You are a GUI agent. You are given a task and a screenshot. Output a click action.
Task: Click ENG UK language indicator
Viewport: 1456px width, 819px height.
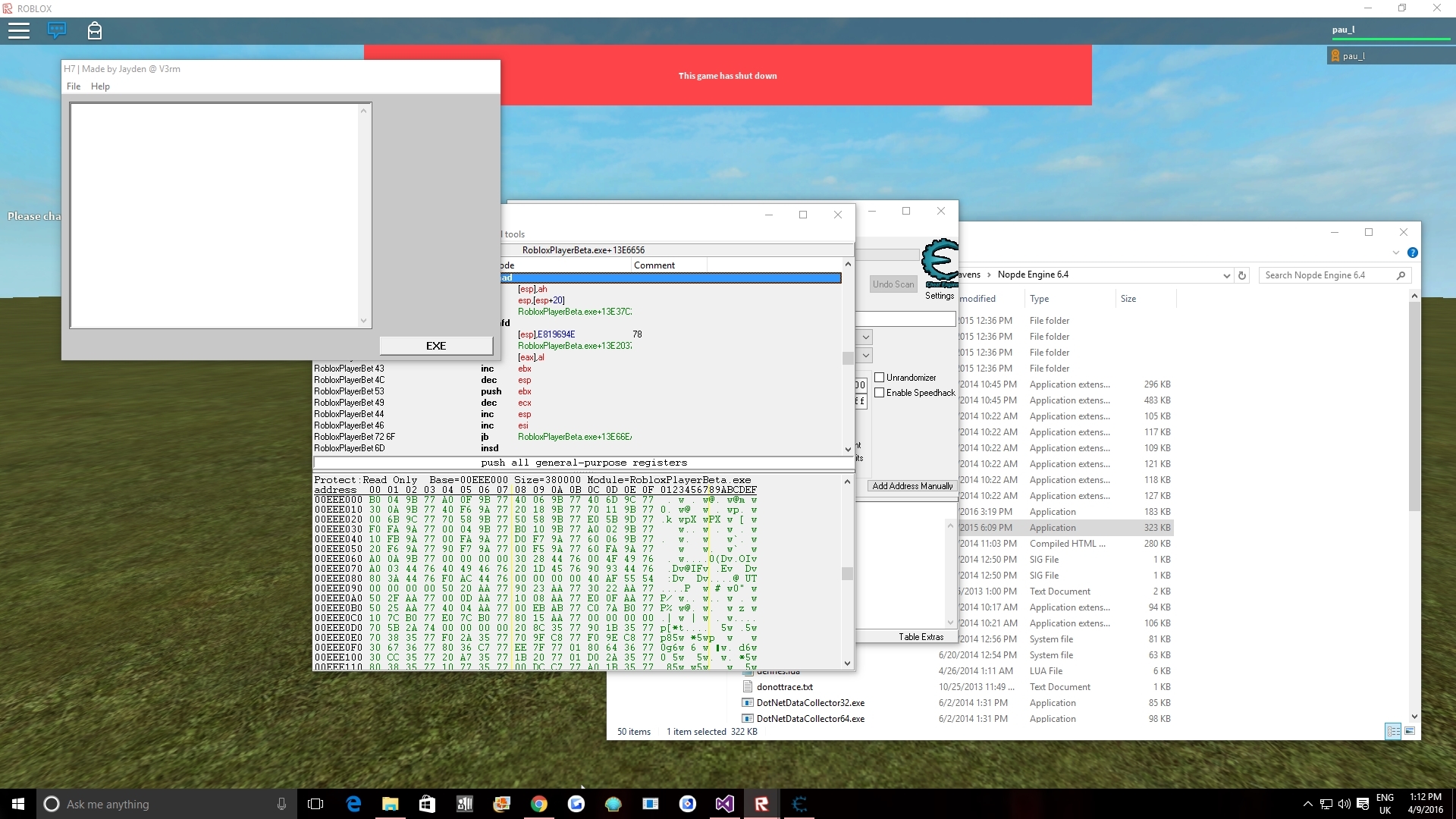coord(1385,804)
